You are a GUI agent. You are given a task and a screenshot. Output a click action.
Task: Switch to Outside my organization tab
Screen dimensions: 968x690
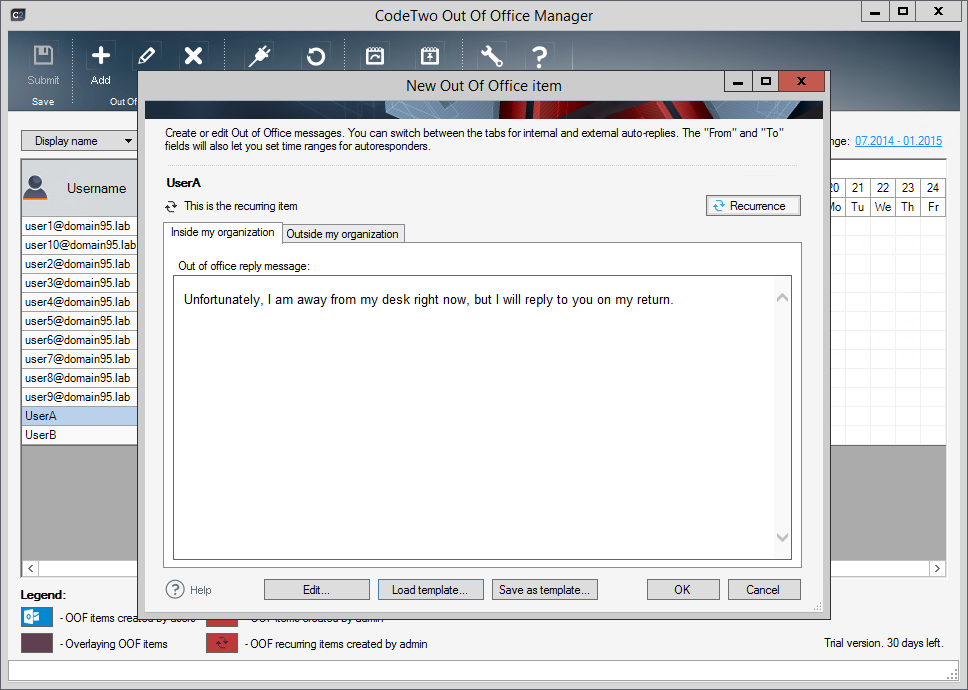pyautogui.click(x=343, y=234)
